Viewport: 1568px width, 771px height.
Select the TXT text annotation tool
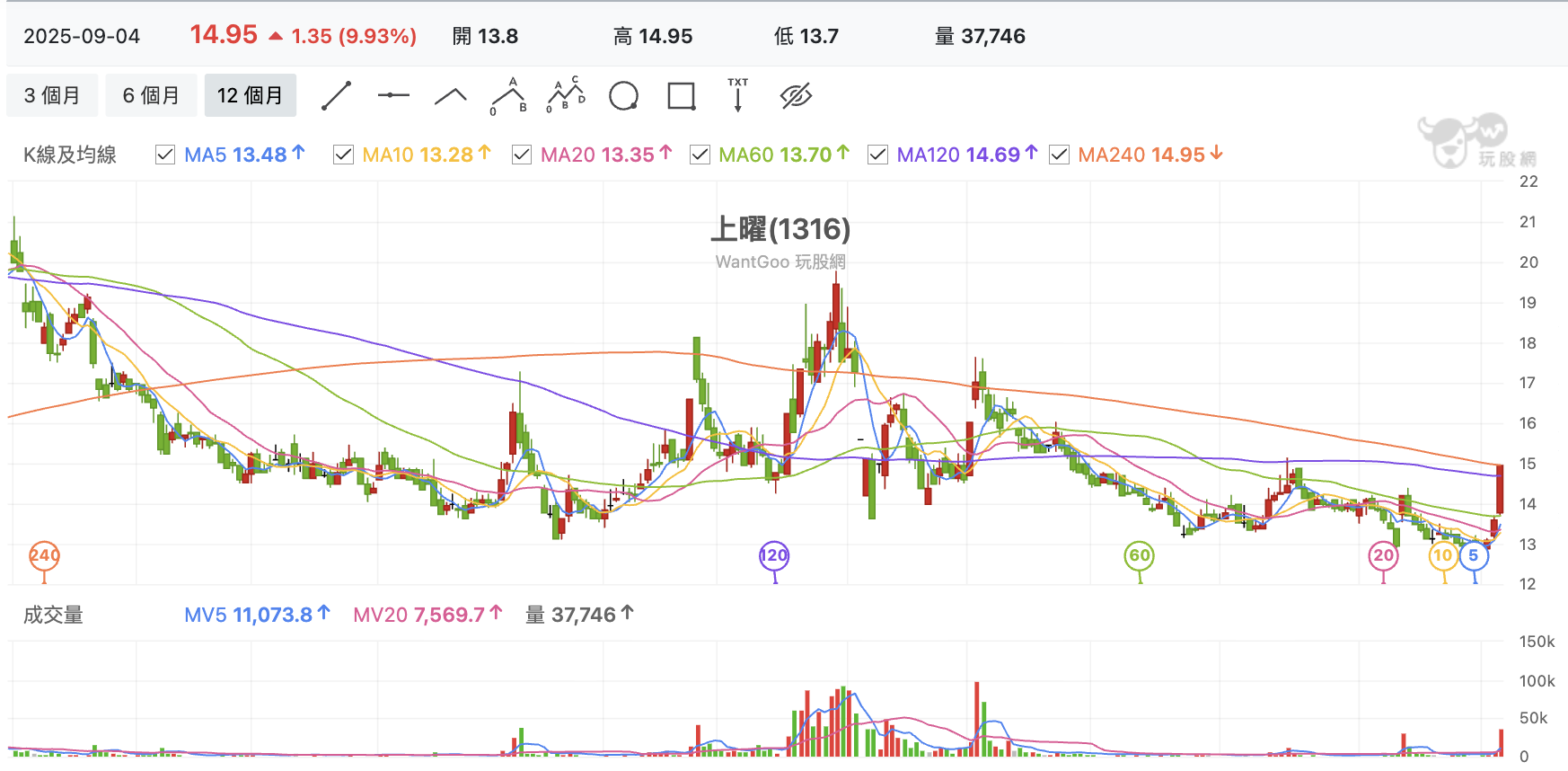(738, 95)
